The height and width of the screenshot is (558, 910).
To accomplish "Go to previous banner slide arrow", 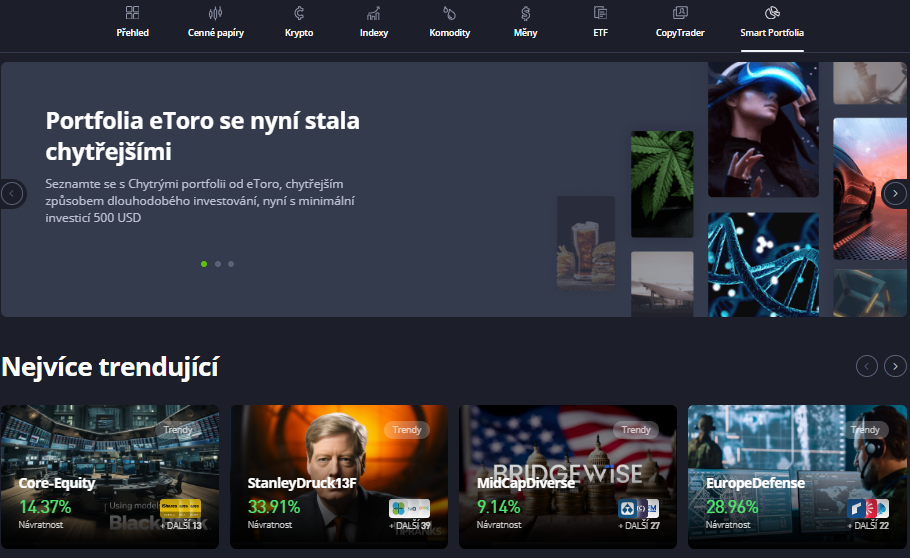I will click(12, 193).
